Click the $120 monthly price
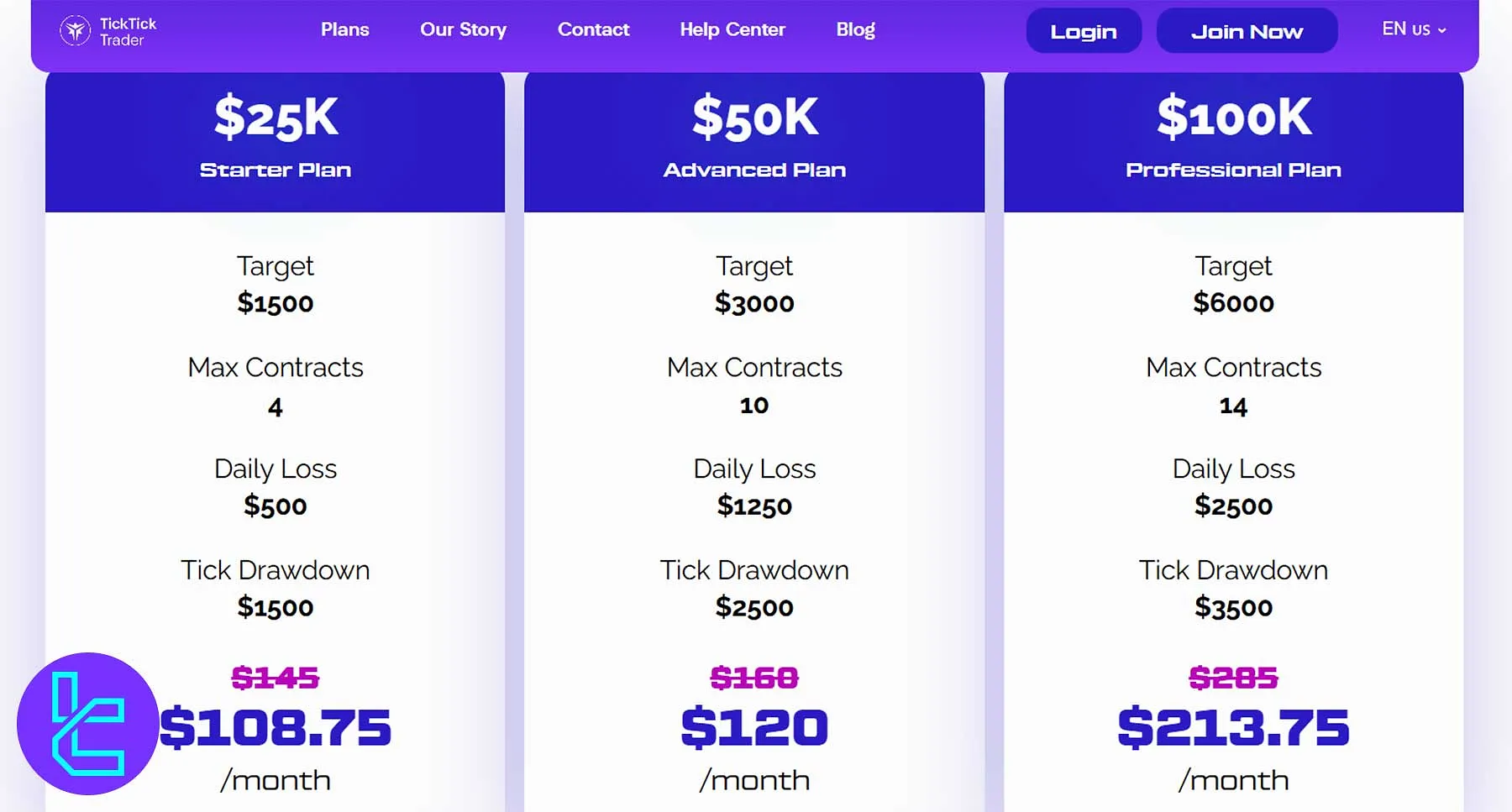 (x=754, y=729)
